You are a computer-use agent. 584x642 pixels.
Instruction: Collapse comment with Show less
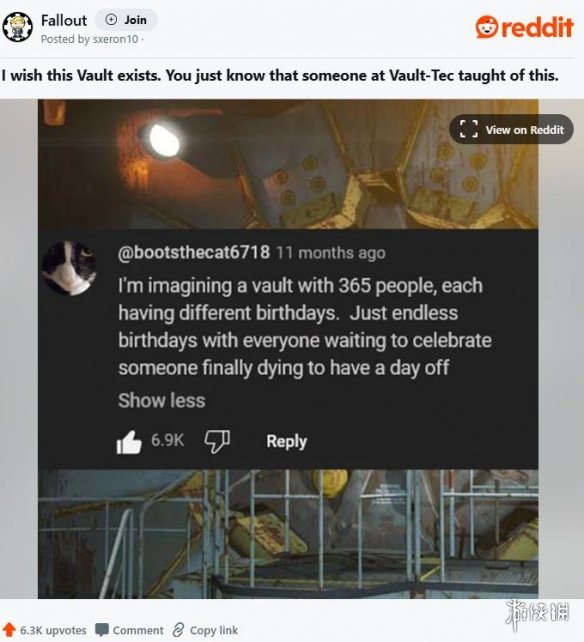[x=161, y=400]
